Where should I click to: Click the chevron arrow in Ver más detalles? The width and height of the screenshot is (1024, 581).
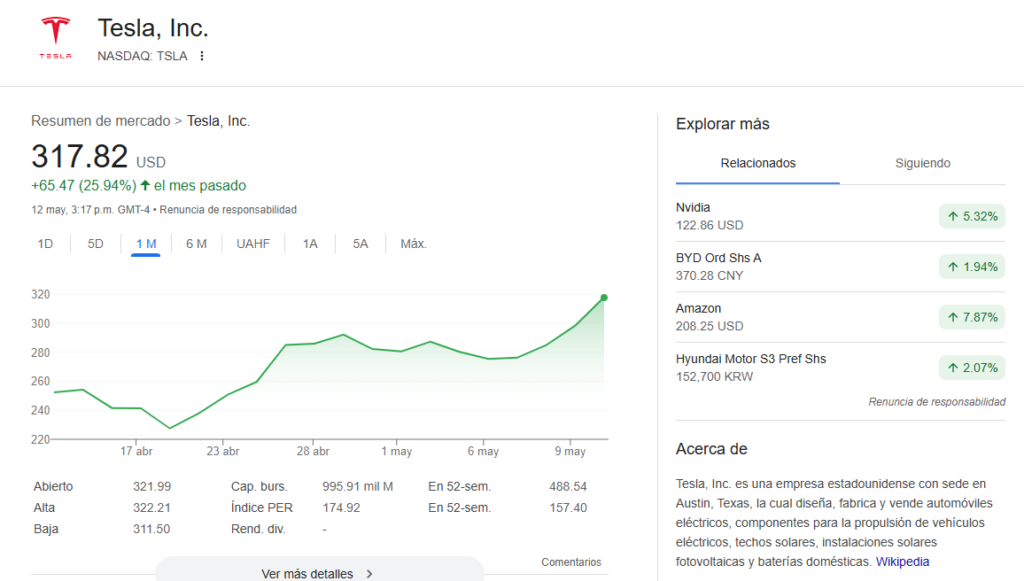370,574
